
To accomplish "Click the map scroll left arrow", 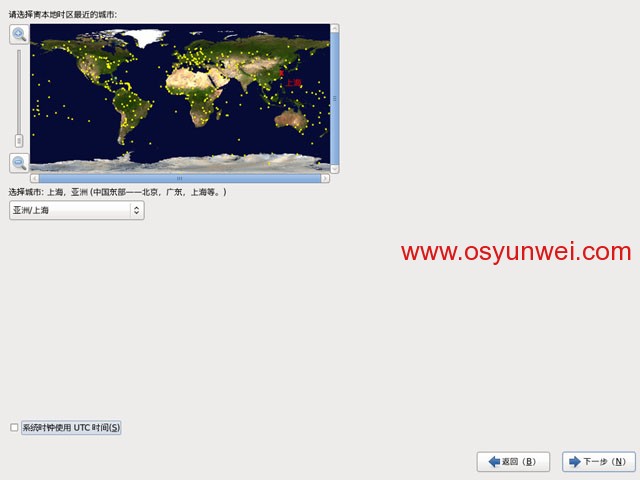I will click(x=35, y=178).
